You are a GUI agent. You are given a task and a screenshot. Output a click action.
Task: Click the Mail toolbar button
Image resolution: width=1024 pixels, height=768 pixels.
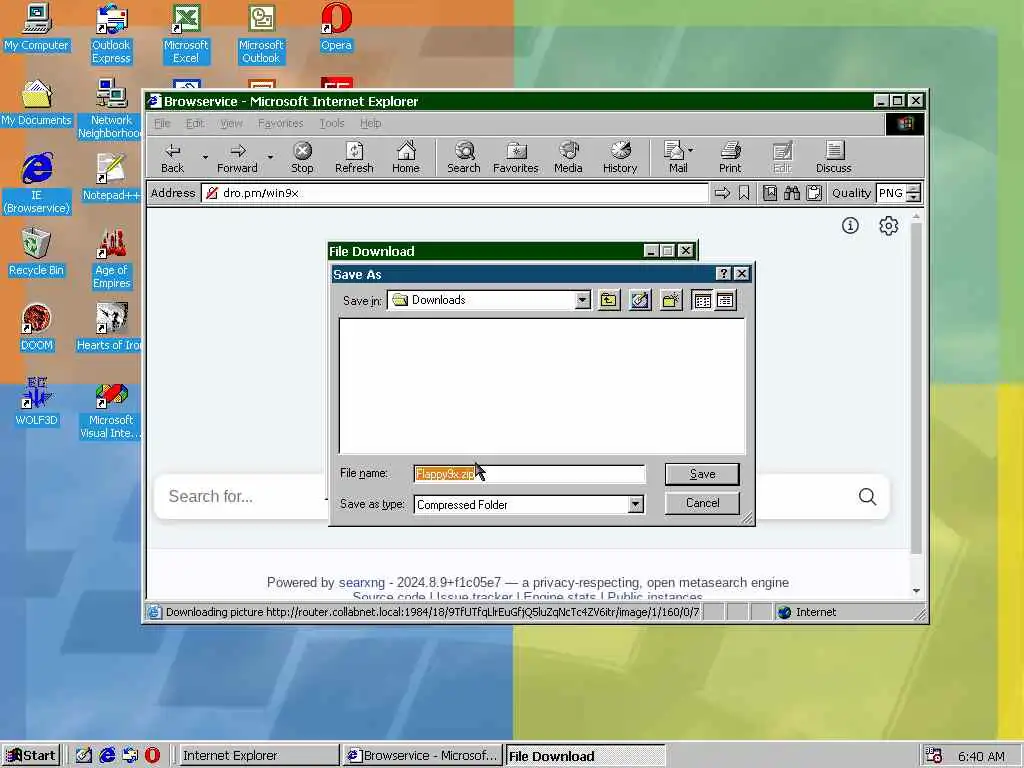[678, 158]
